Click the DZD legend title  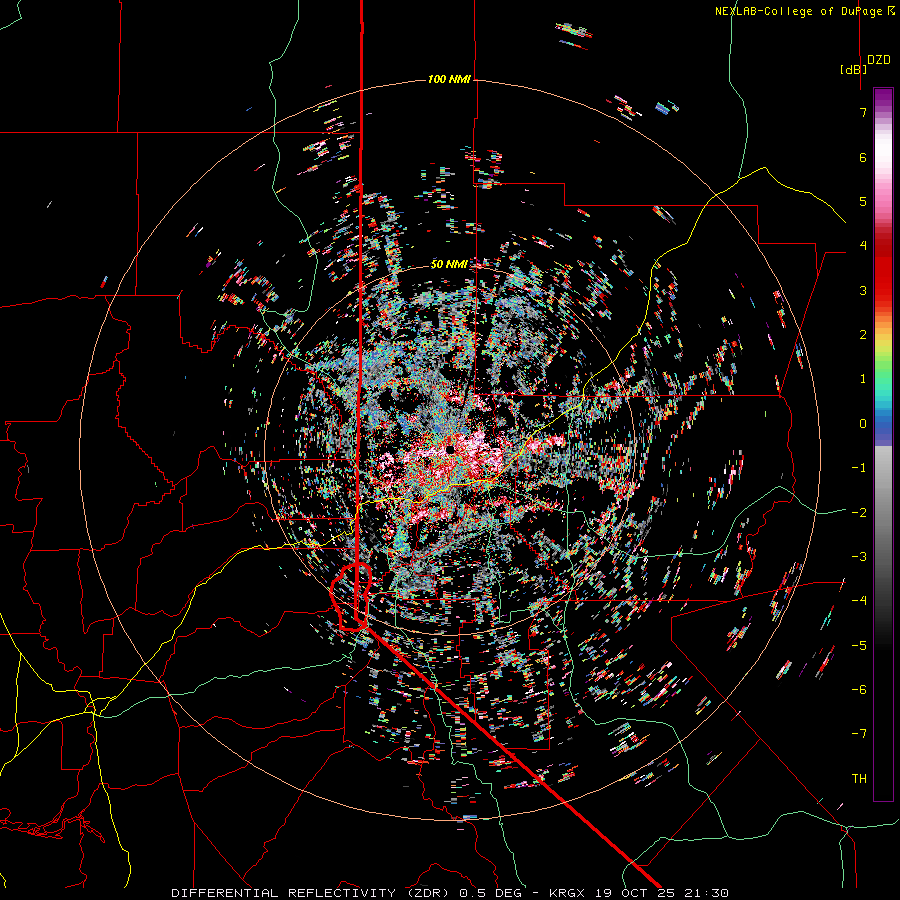[x=879, y=60]
